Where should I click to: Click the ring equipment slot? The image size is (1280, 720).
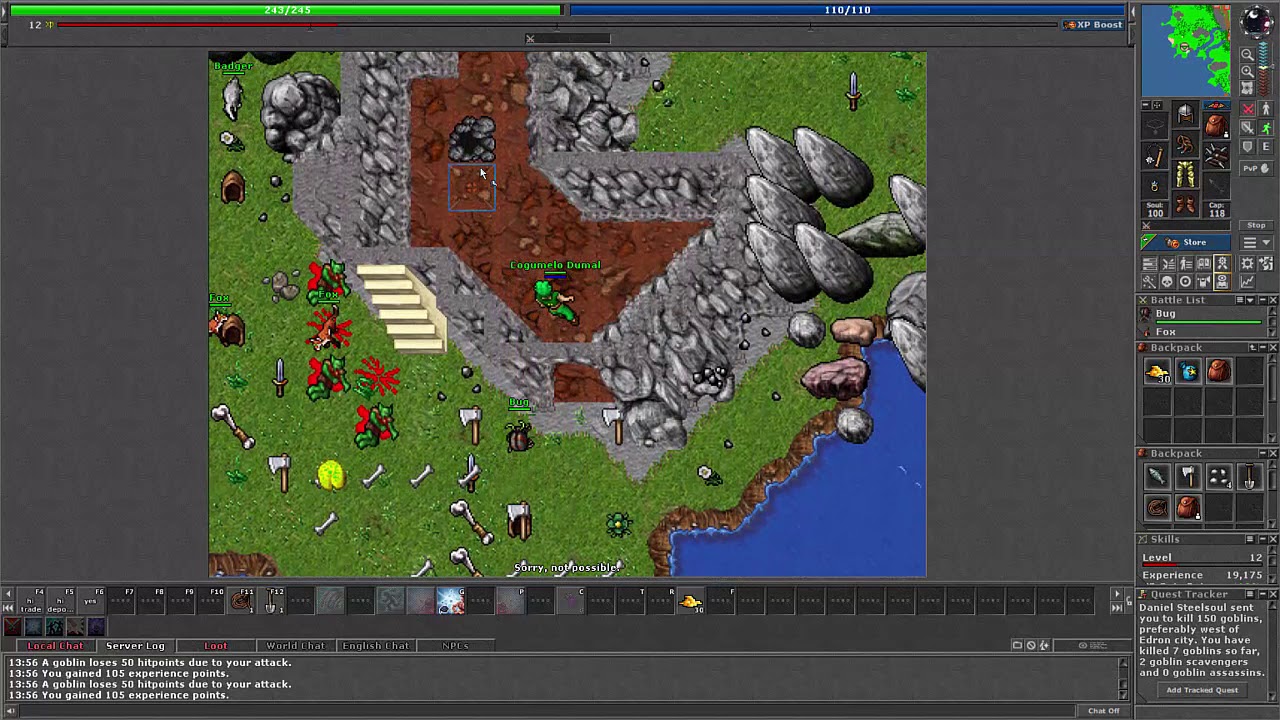tap(1155, 185)
